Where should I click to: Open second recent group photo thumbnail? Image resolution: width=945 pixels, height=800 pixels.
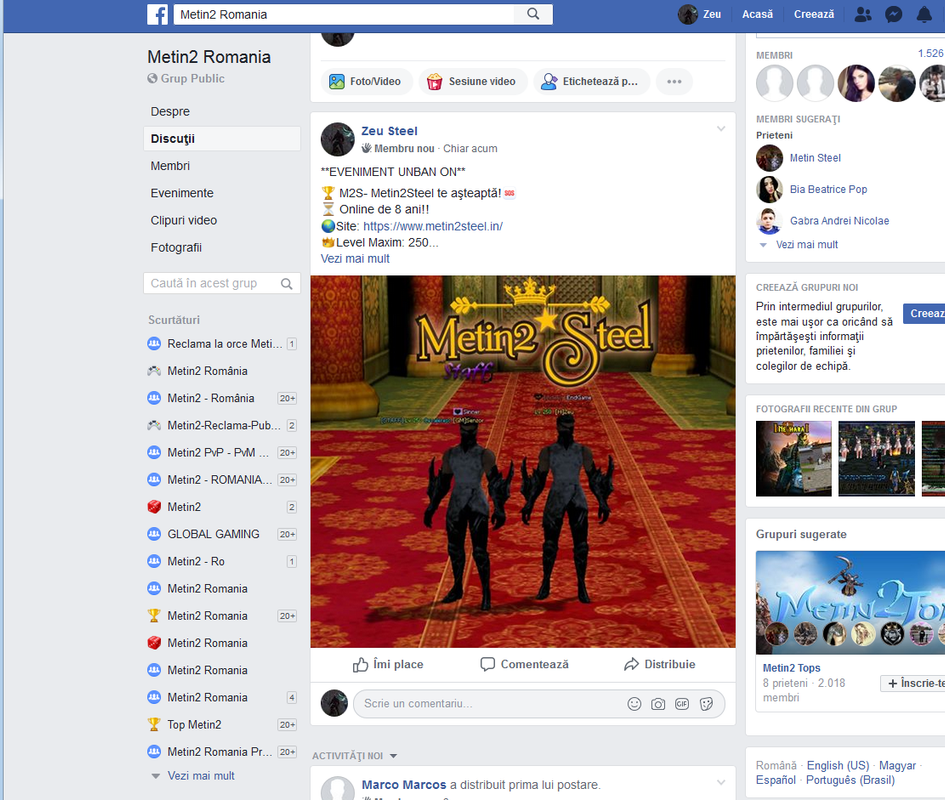pos(876,459)
